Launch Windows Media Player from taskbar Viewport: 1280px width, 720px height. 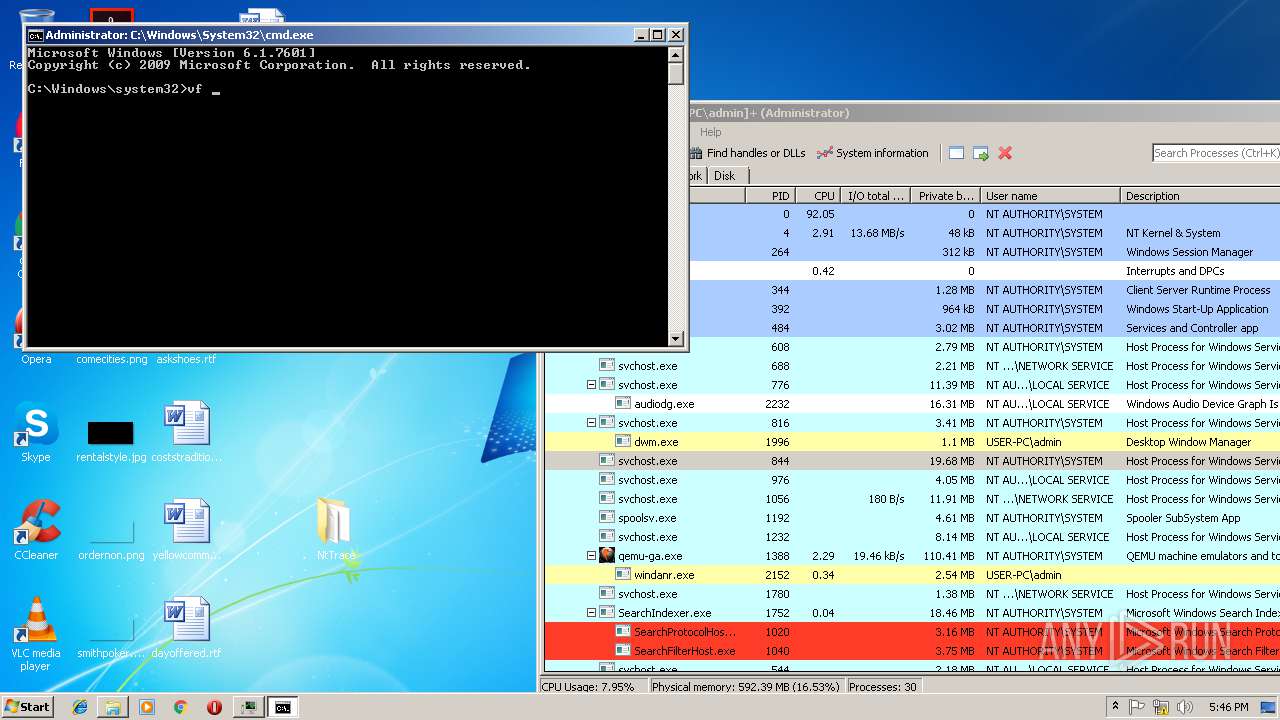click(x=147, y=707)
